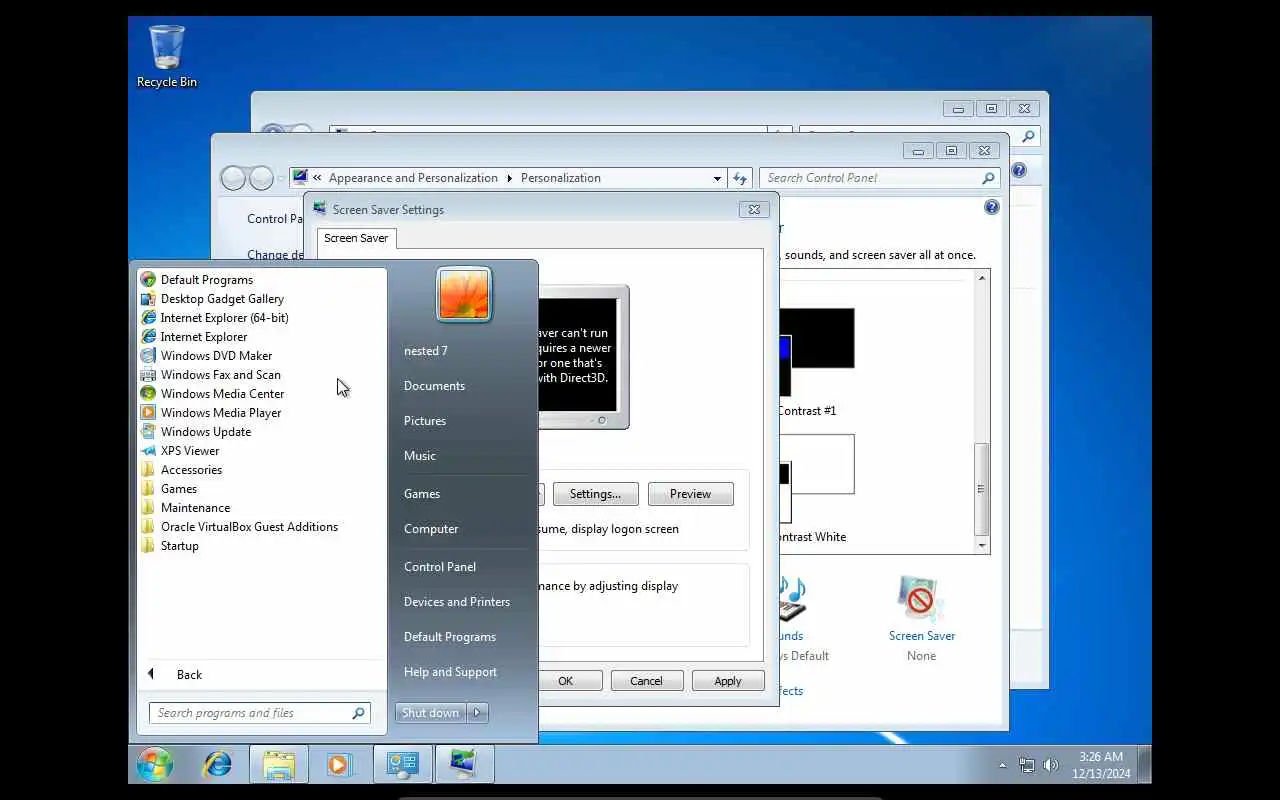Click the Start menu search magnifier icon

(x=358, y=713)
